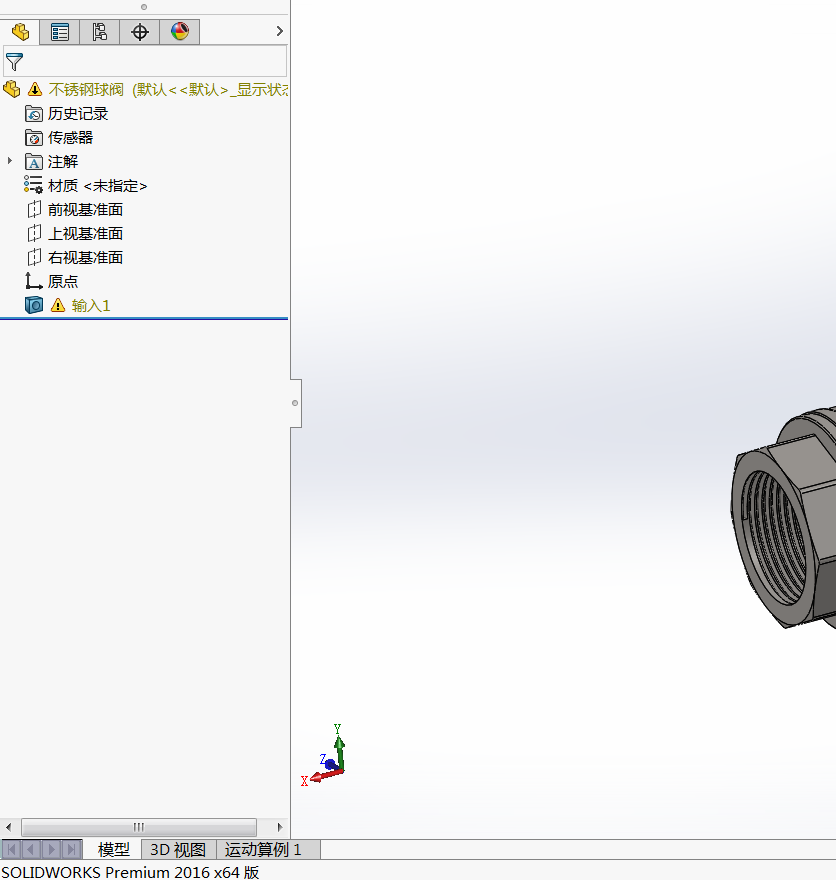Select the 原点 origin item
Screen dimensions: 836x880
click(62, 281)
